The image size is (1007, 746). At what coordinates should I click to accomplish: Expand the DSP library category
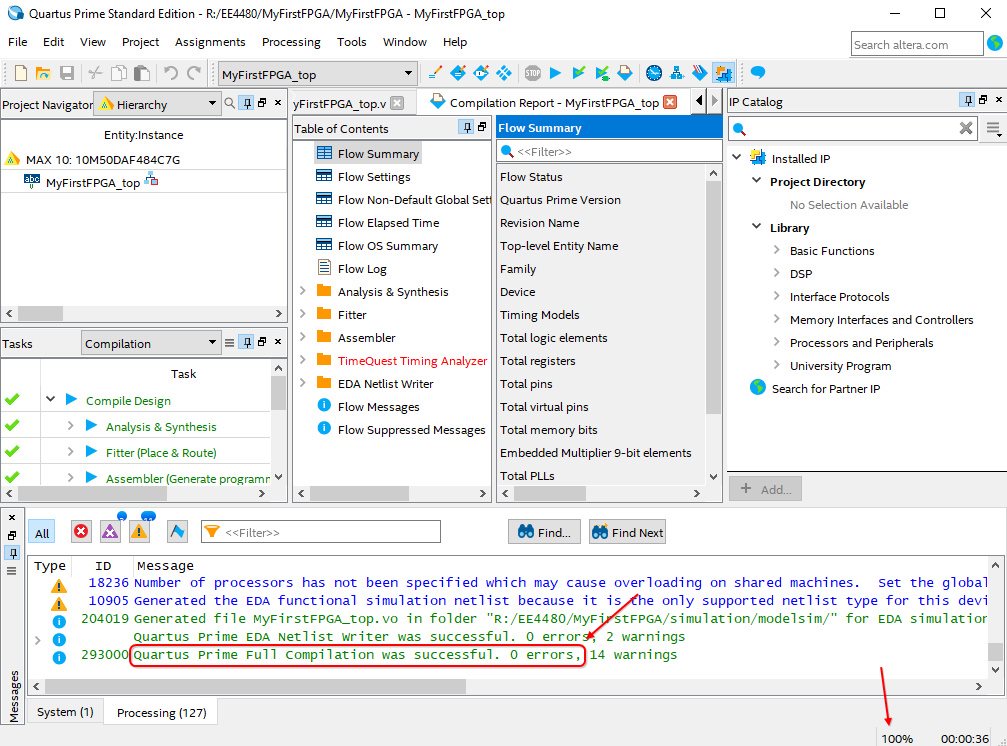(777, 274)
